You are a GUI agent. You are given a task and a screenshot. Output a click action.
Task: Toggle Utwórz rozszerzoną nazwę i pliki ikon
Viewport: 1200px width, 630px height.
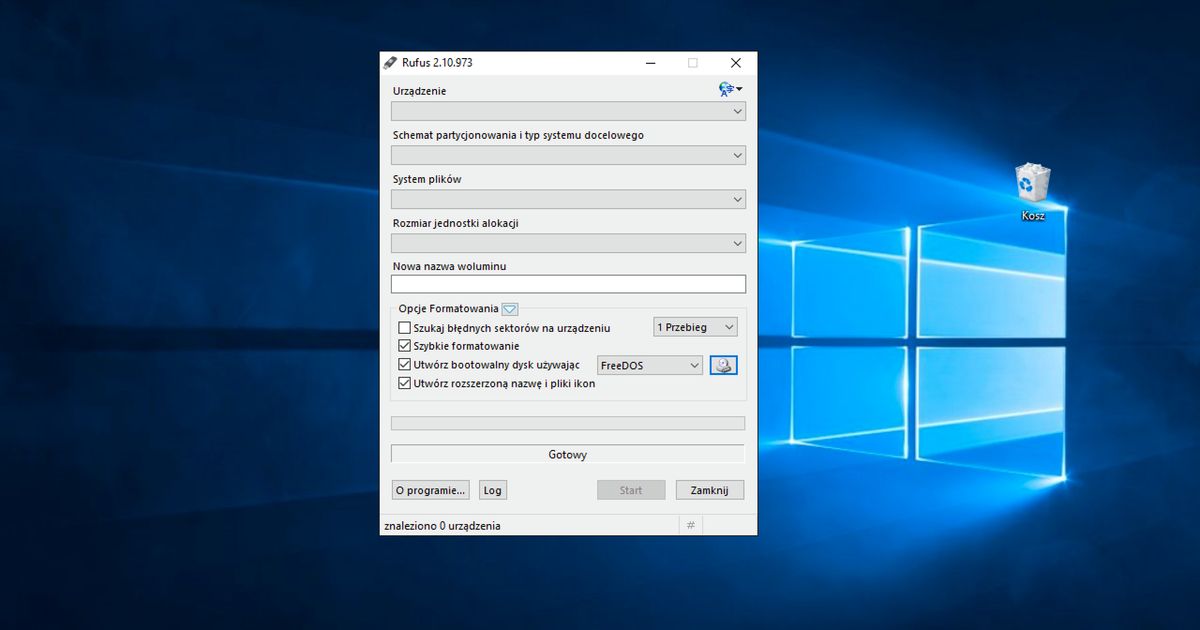coord(405,383)
